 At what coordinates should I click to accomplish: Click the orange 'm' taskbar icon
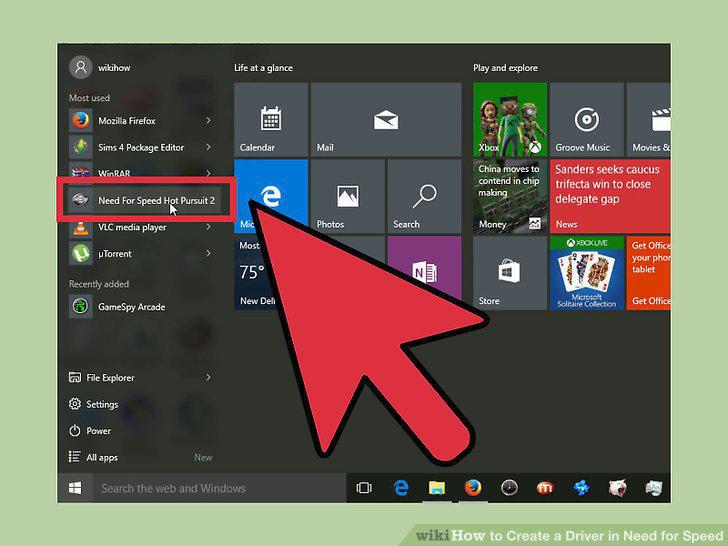point(545,488)
